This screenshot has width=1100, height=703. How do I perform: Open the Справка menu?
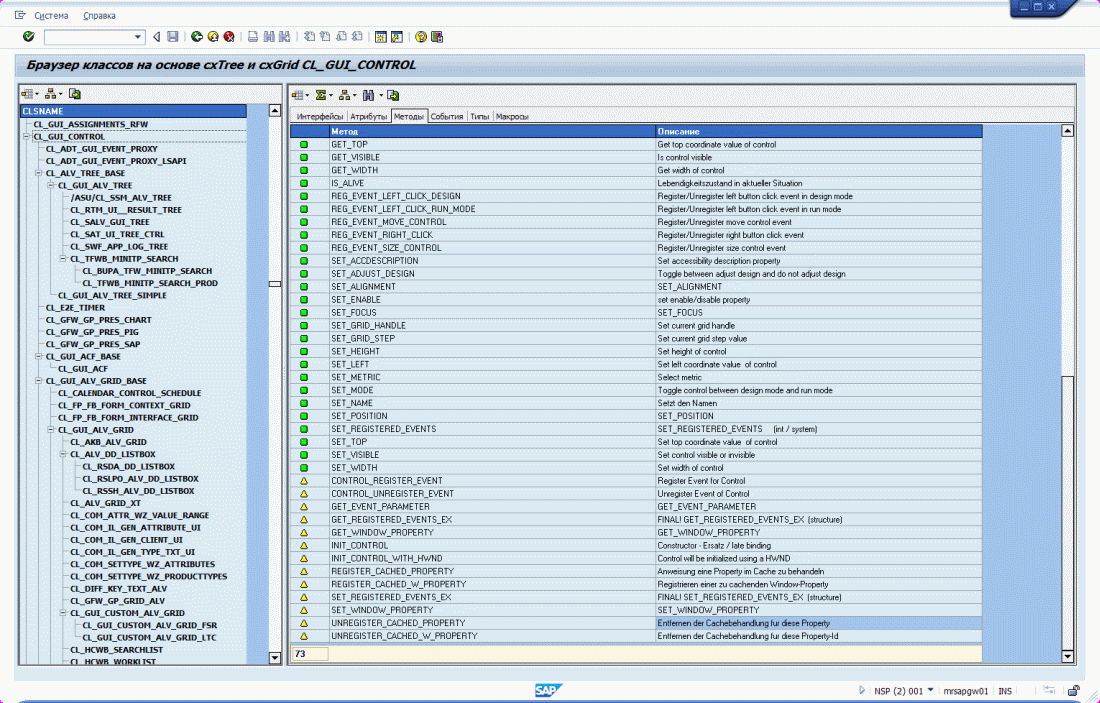(100, 15)
